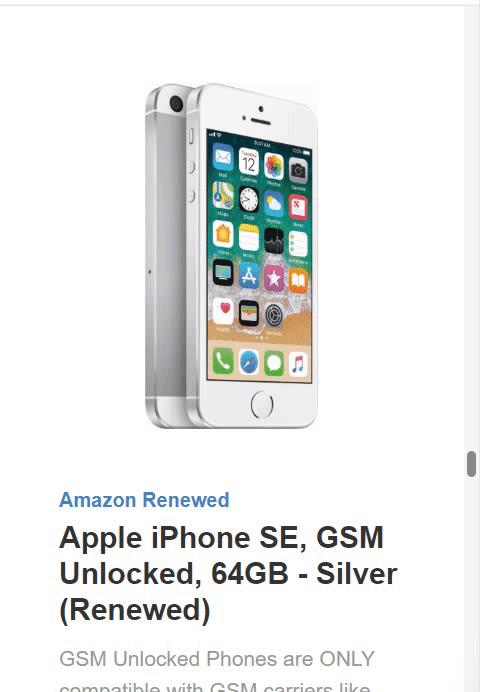Viewport: 480px width, 692px height.
Task: Click the Apple iPhone SE product title
Action: (228, 574)
